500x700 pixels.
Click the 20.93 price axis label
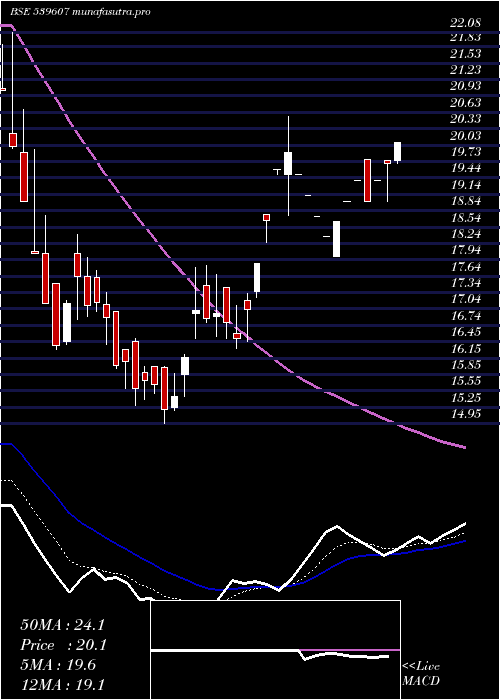tap(466, 87)
